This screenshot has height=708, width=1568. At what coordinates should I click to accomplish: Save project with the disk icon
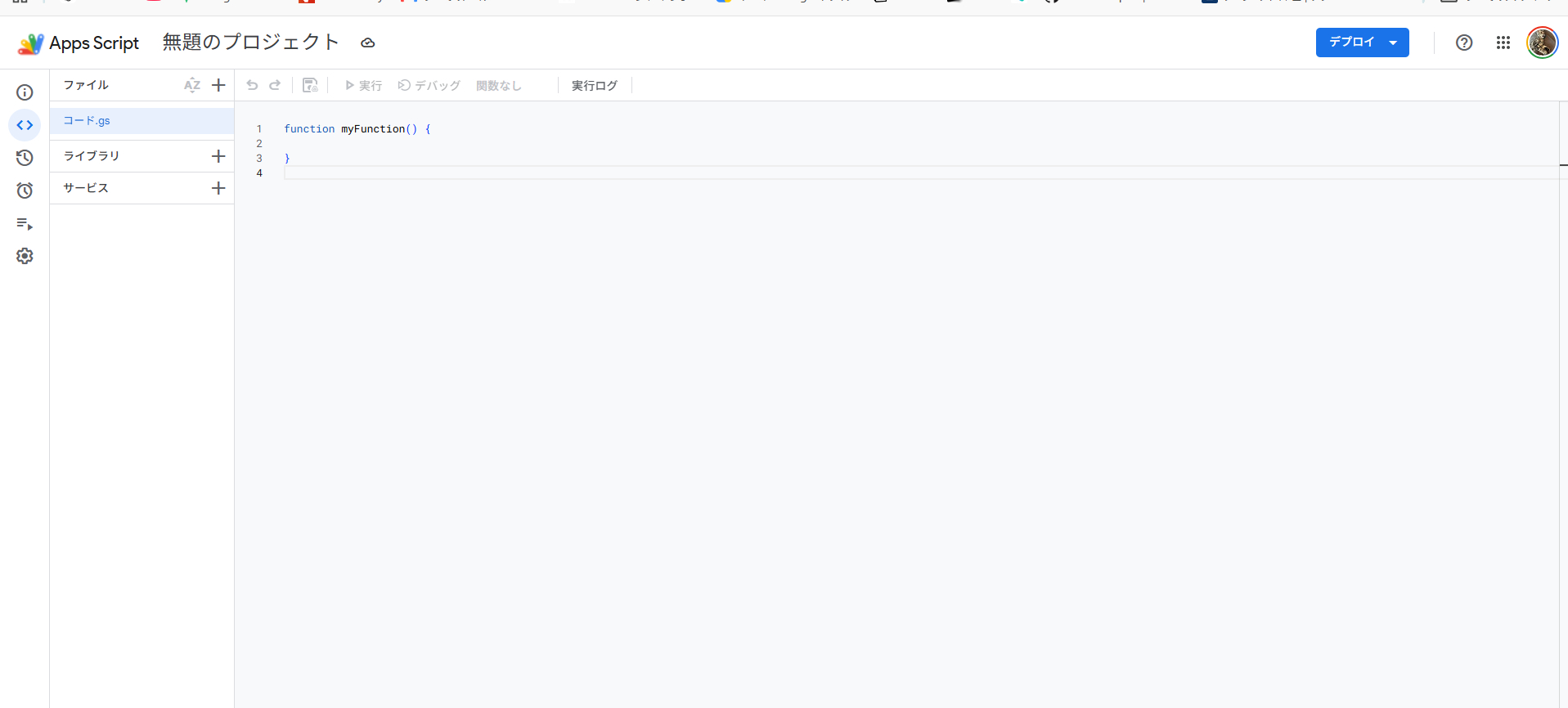(310, 85)
